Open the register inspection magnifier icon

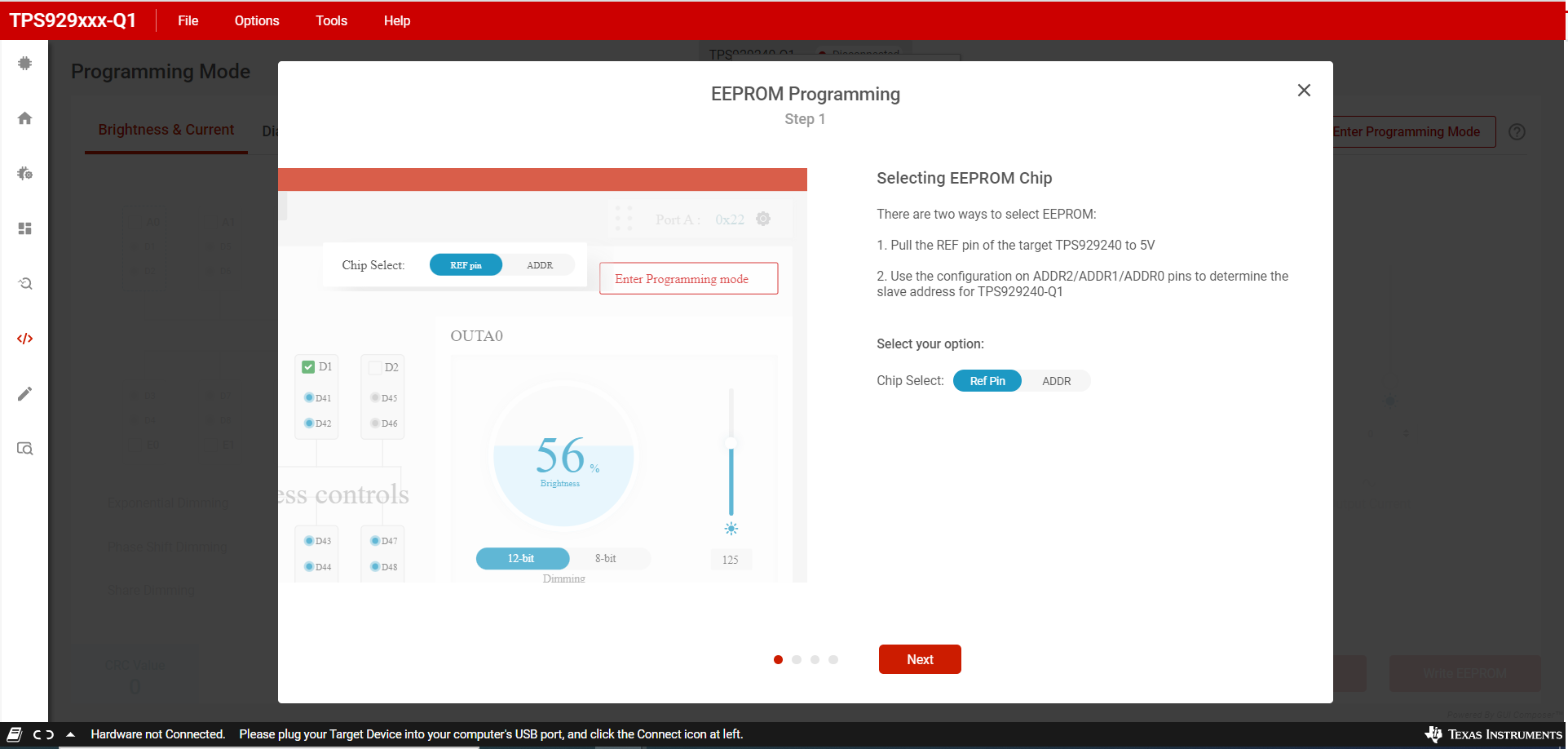(x=24, y=448)
